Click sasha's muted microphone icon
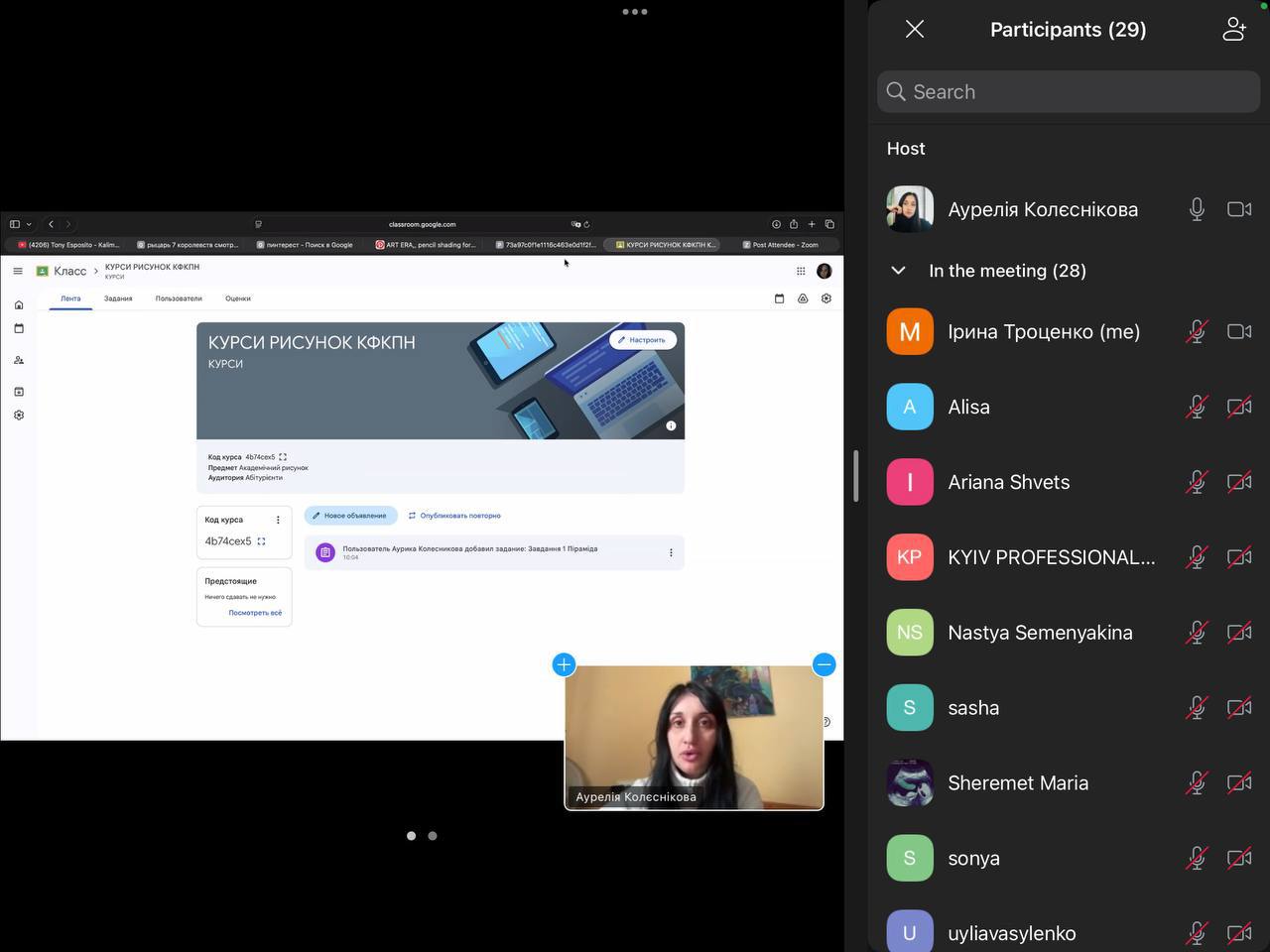The height and width of the screenshot is (952, 1270). tap(1197, 708)
